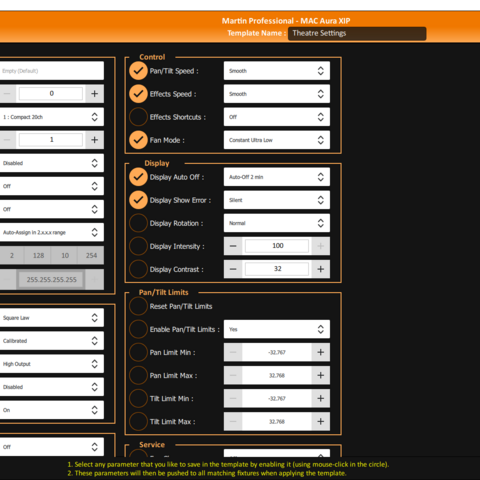This screenshot has height=480, width=480.
Task: Click the Reset Pan/Tilt Limits label
Action: coord(181,306)
